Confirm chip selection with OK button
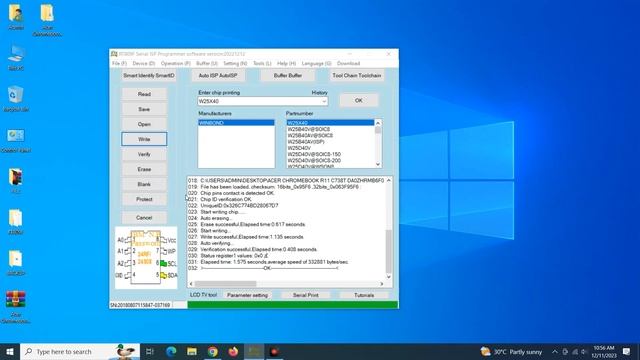Image resolution: width=640 pixels, height=360 pixels. pyautogui.click(x=359, y=100)
